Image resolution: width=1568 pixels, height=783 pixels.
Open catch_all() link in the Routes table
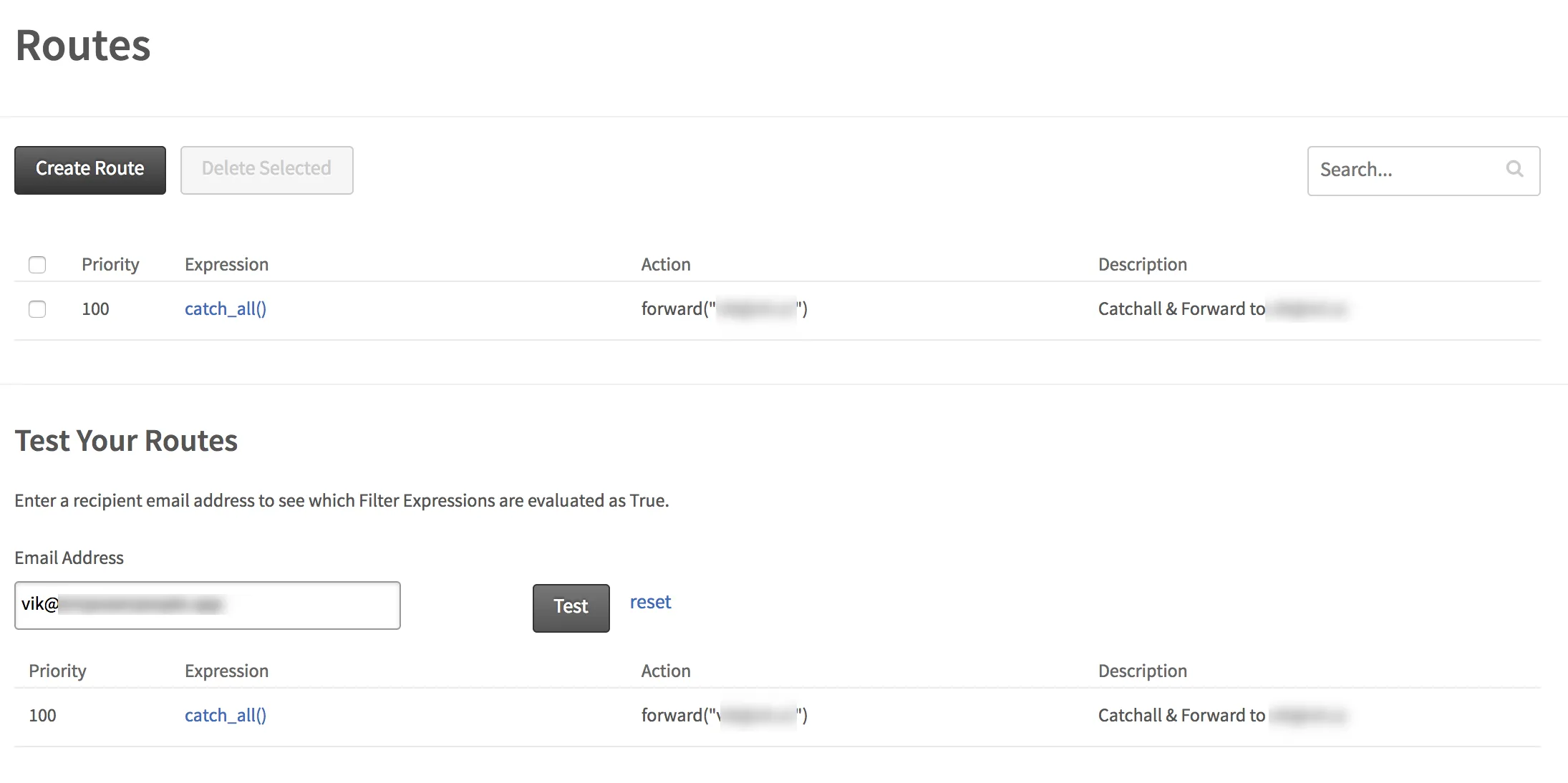(x=225, y=309)
